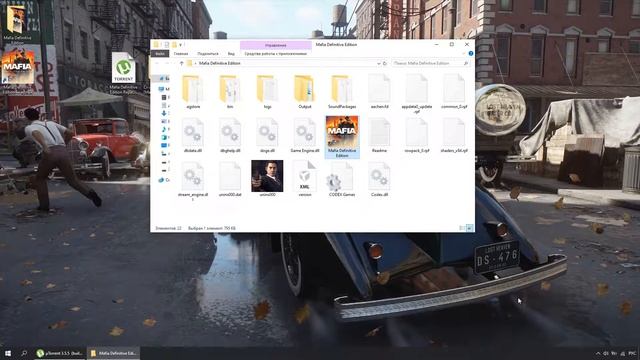This screenshot has width=640, height=360.
Task: Open the volume control in system tray
Action: click(606, 353)
